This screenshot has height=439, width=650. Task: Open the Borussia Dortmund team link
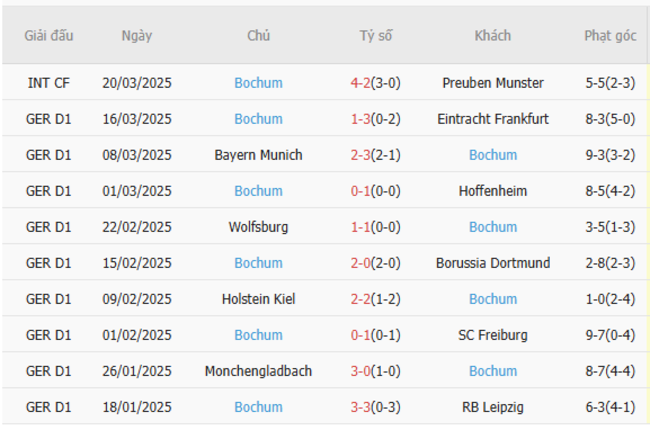tap(493, 263)
